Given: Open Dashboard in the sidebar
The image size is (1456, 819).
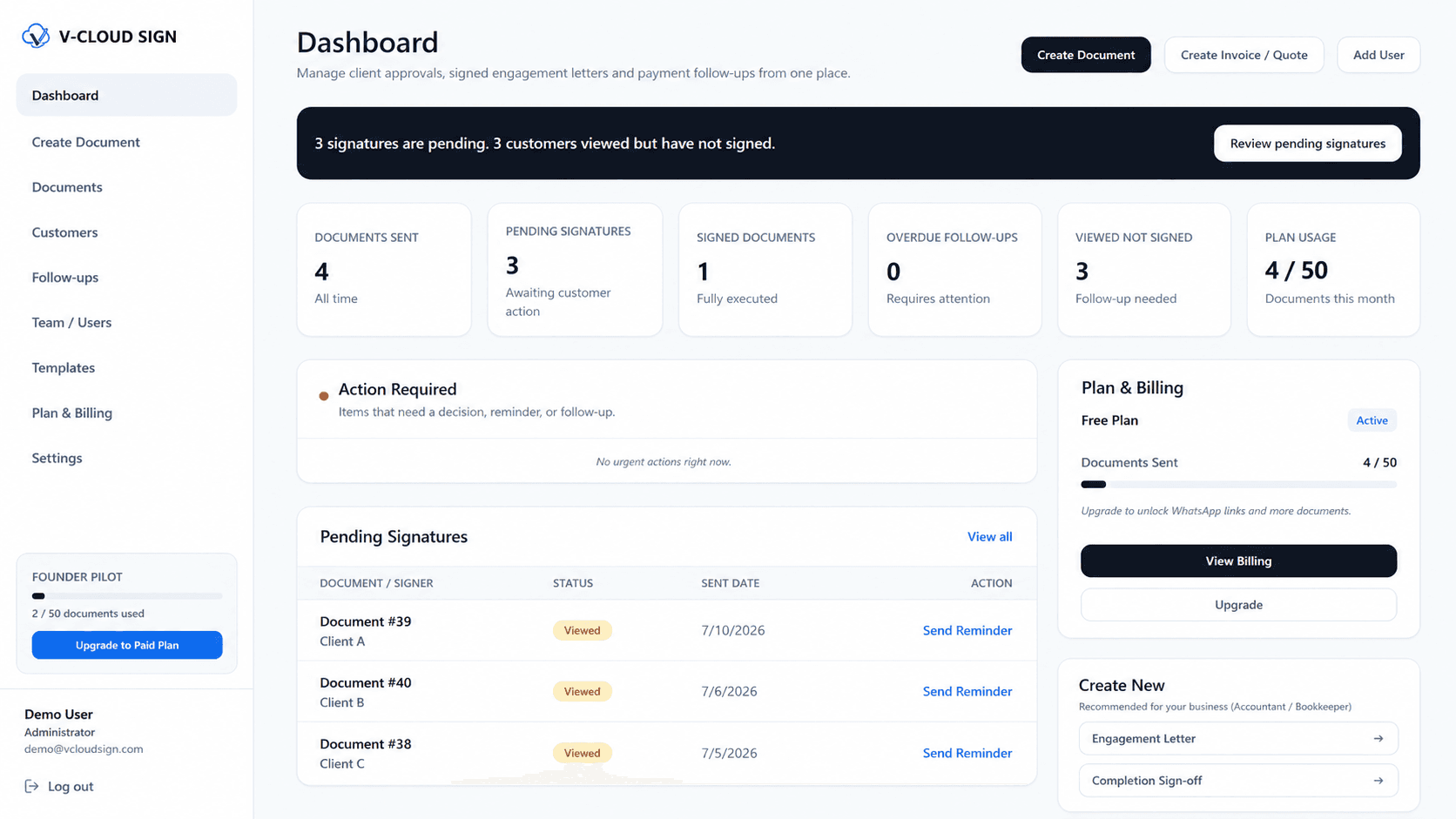Looking at the screenshot, I should click(126, 95).
